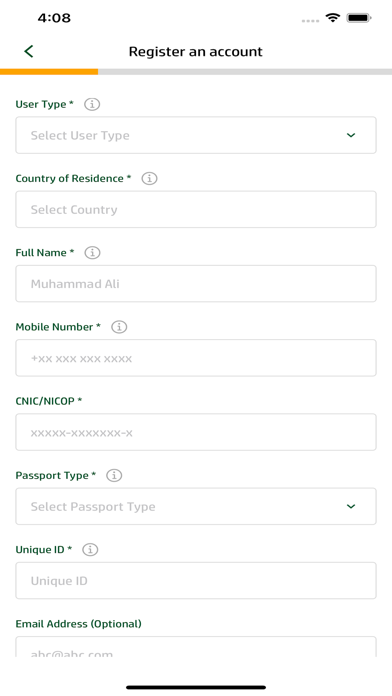Click the User Type chevron arrow
Viewport: 392px width, 696px height.
[351, 135]
